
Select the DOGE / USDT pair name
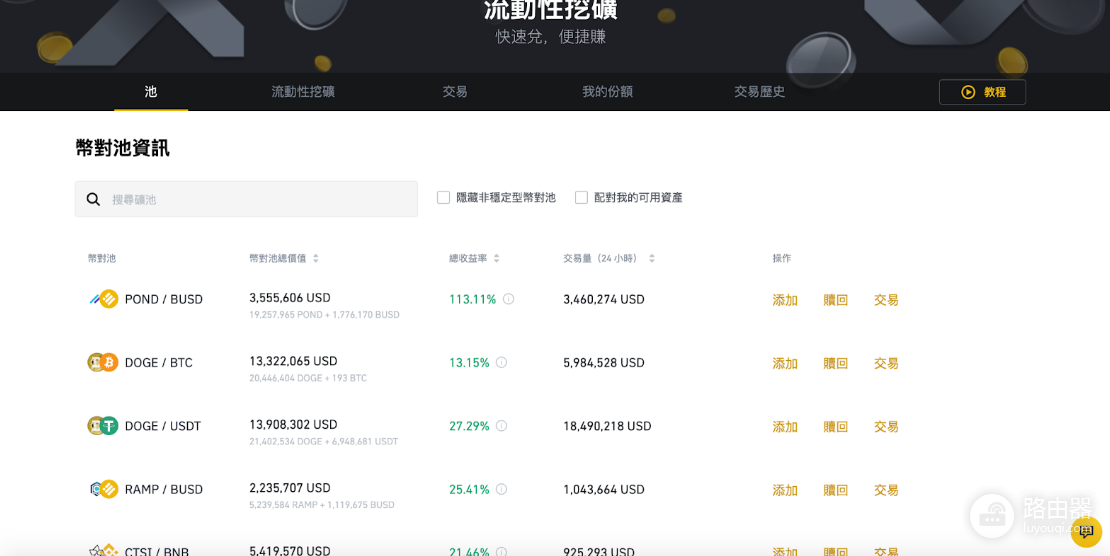point(163,426)
